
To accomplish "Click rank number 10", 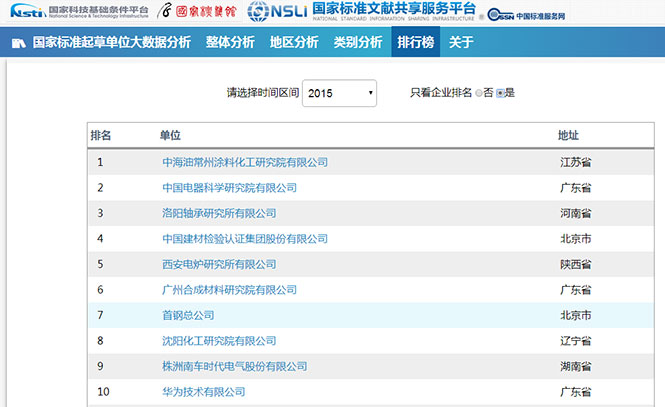I will pos(103,392).
